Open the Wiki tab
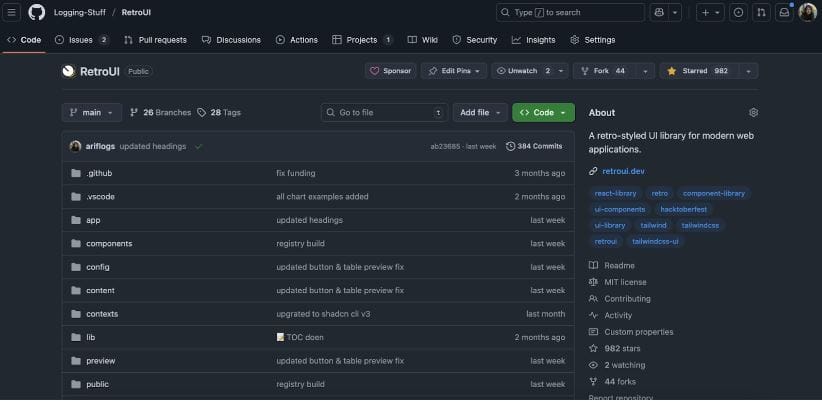The image size is (822, 402). pos(423,40)
